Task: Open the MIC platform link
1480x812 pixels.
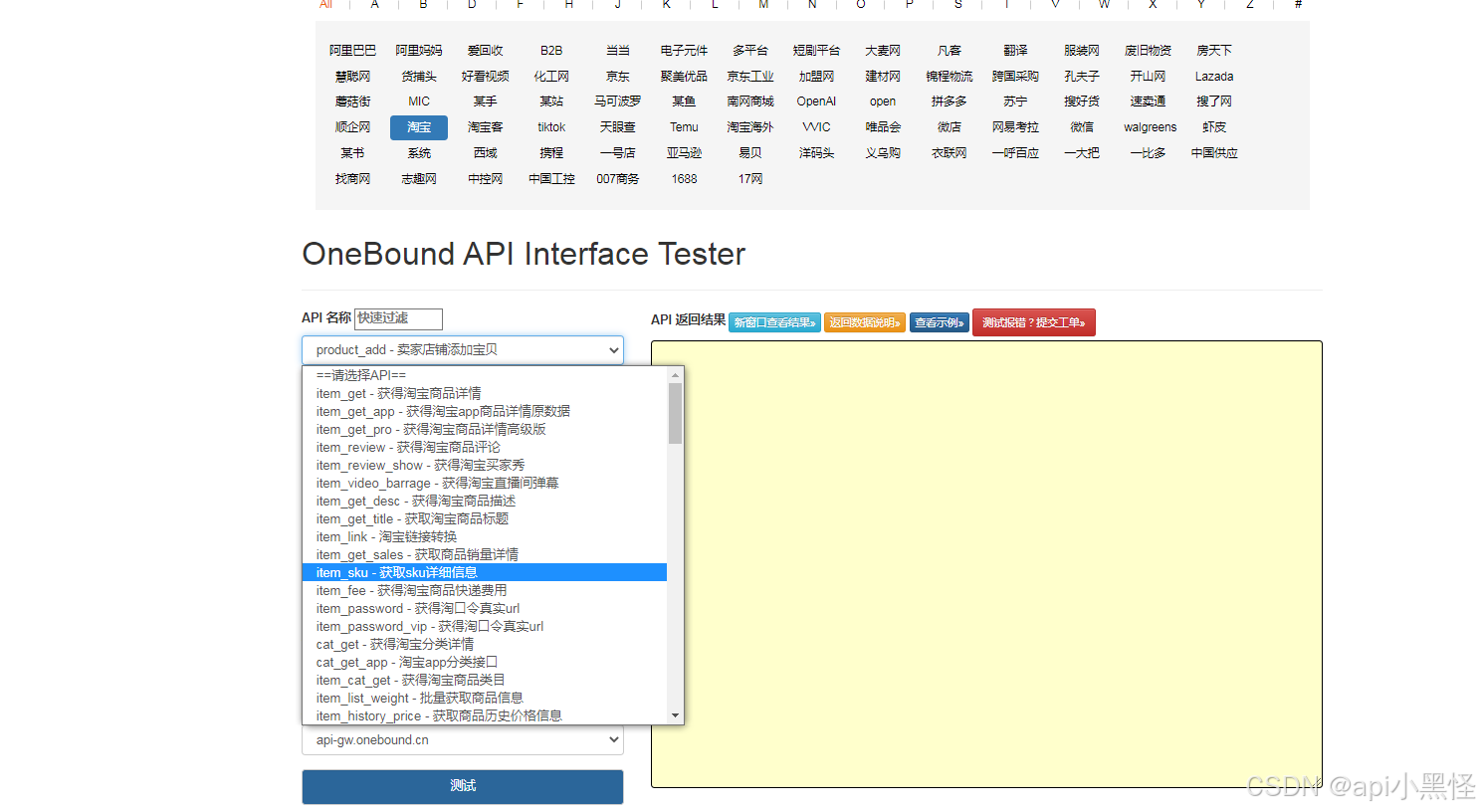Action: coord(419,101)
